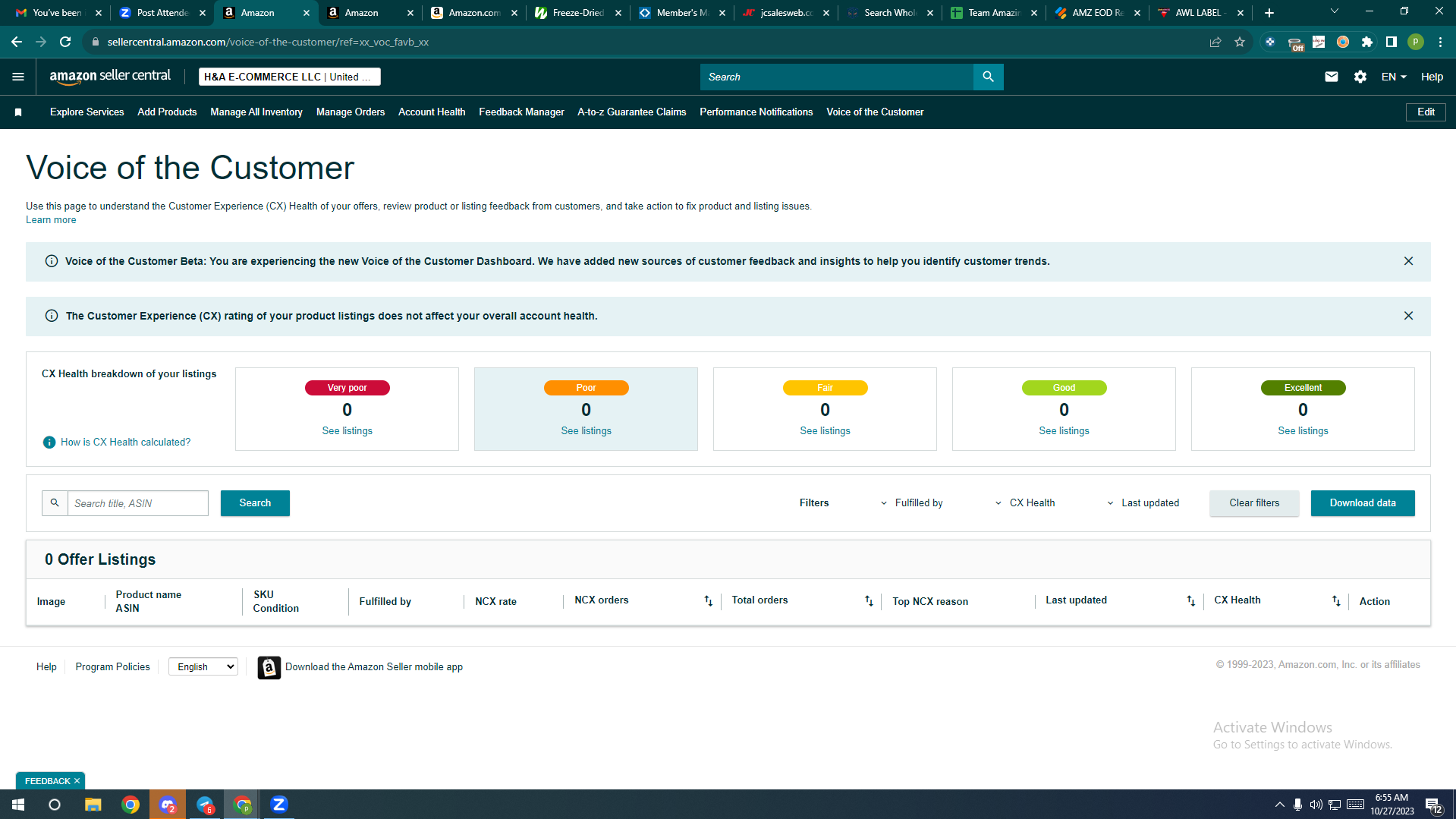Viewport: 1456px width, 819px height.
Task: Open the H&A E-COMMERCE LLC account switcher
Action: [x=289, y=77]
